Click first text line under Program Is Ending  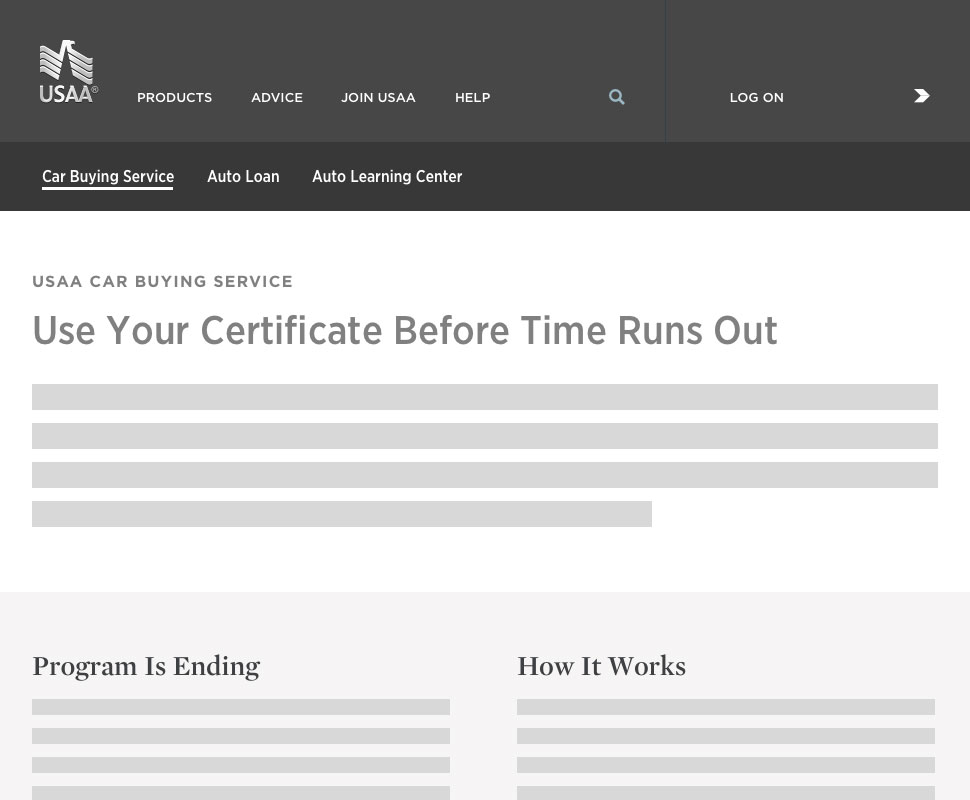(x=240, y=707)
